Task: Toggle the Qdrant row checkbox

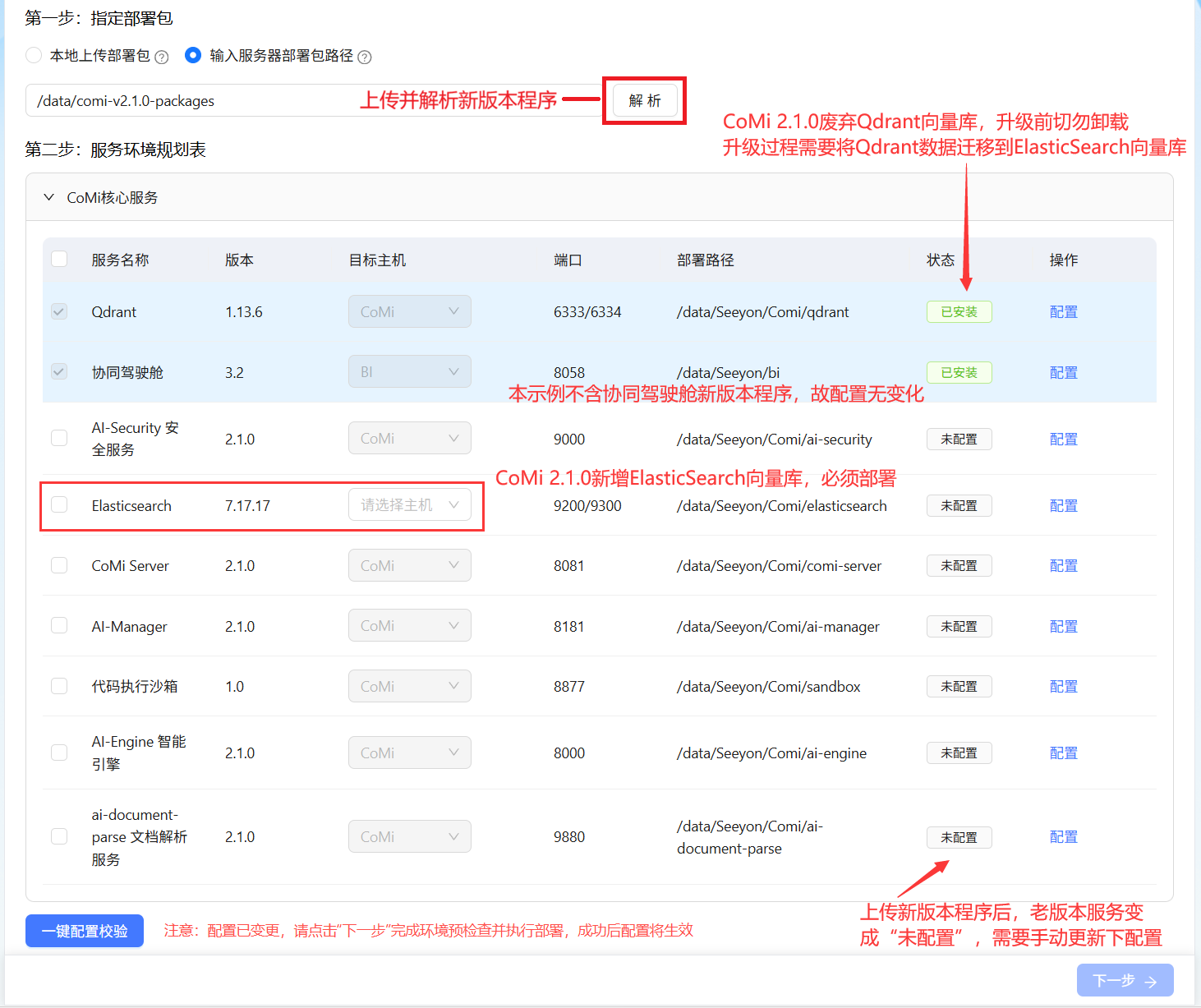Action: 59,311
